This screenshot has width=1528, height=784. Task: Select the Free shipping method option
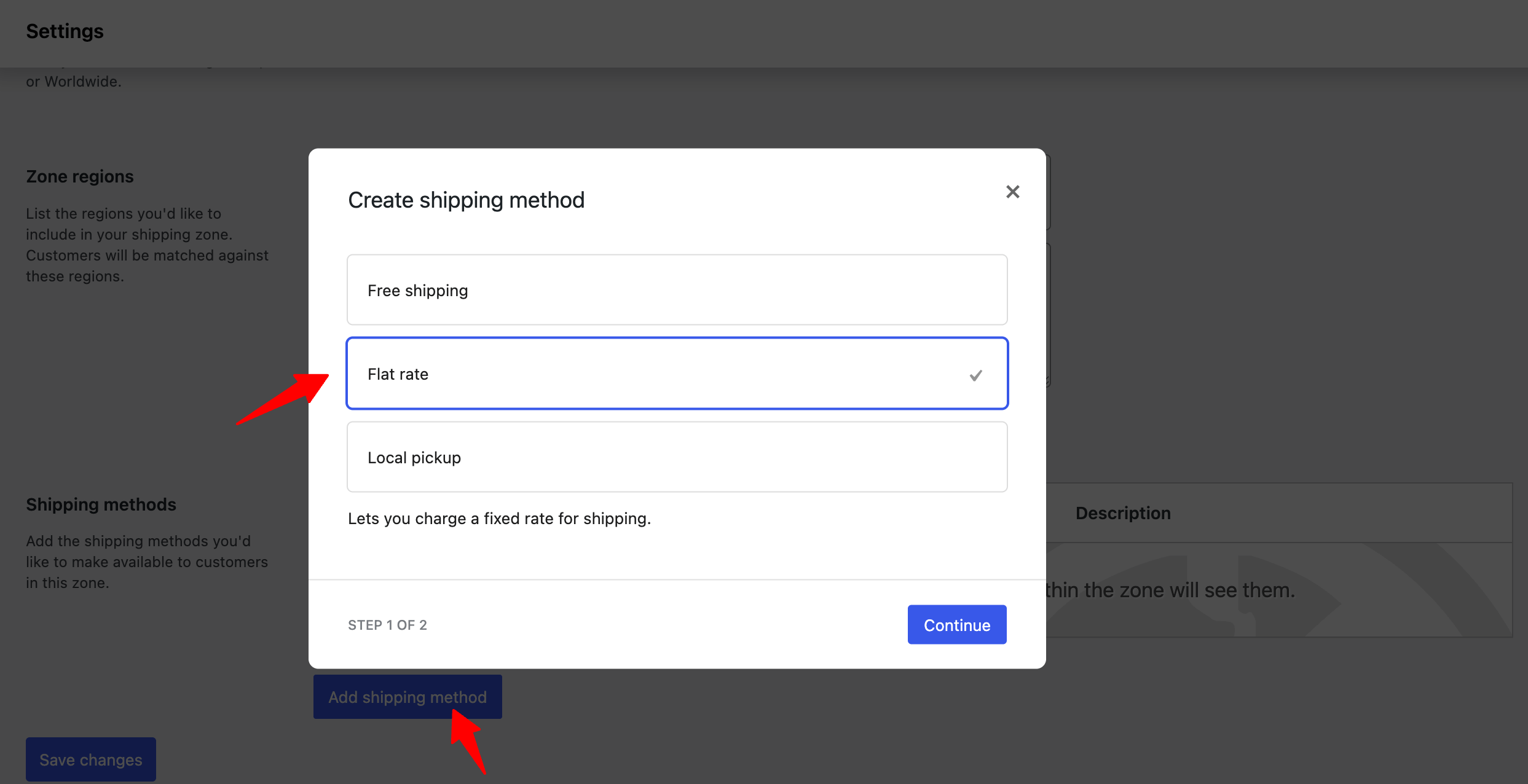coord(676,289)
